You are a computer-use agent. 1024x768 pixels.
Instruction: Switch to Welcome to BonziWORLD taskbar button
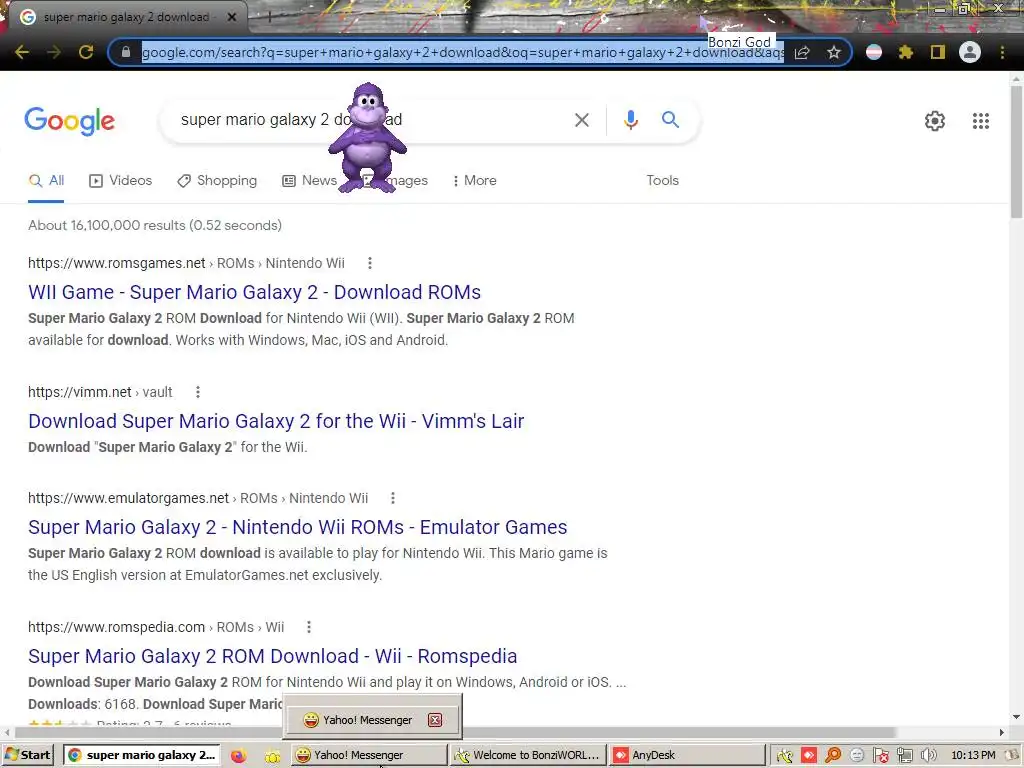pyautogui.click(x=528, y=755)
